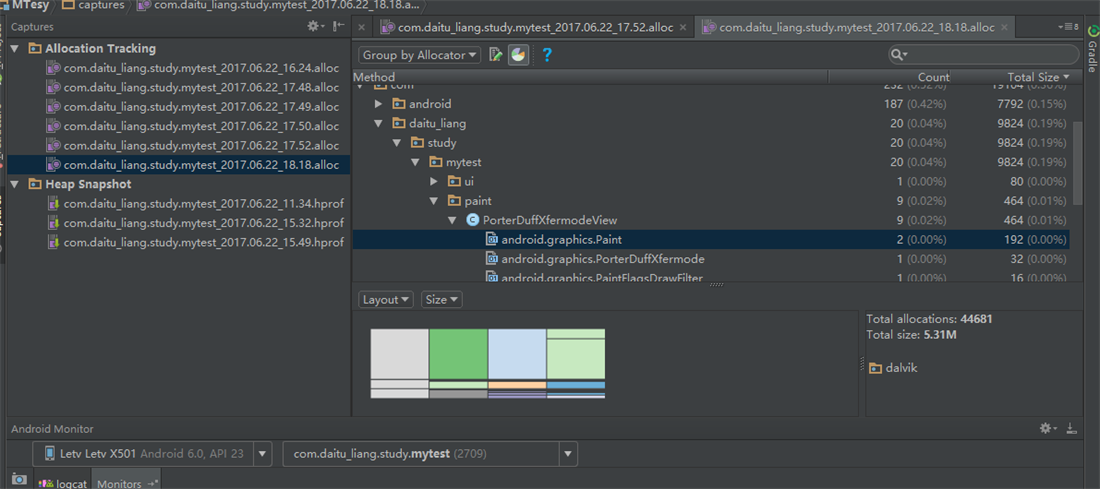Screen dimensions: 1100x489
Task: Collapse the PorterDuffXfermodeView class node
Action: point(452,220)
